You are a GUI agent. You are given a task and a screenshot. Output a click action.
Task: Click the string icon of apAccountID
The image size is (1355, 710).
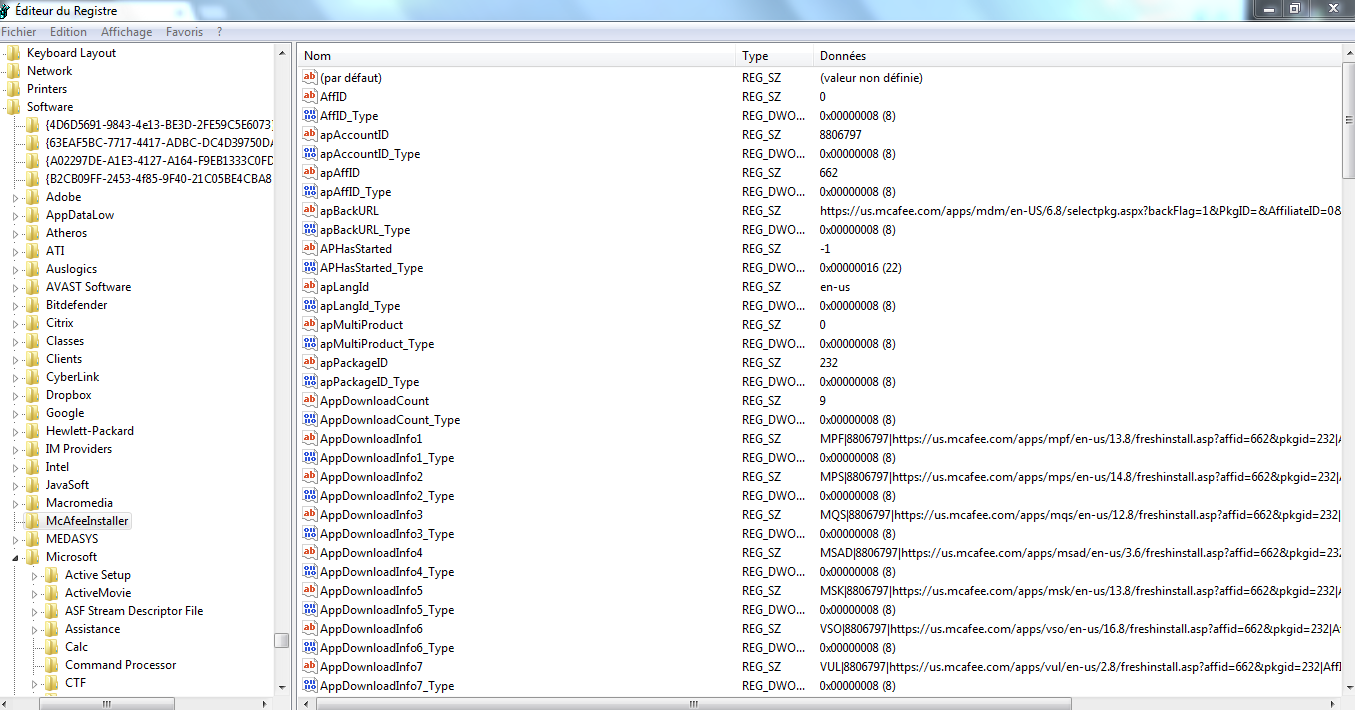coord(310,134)
